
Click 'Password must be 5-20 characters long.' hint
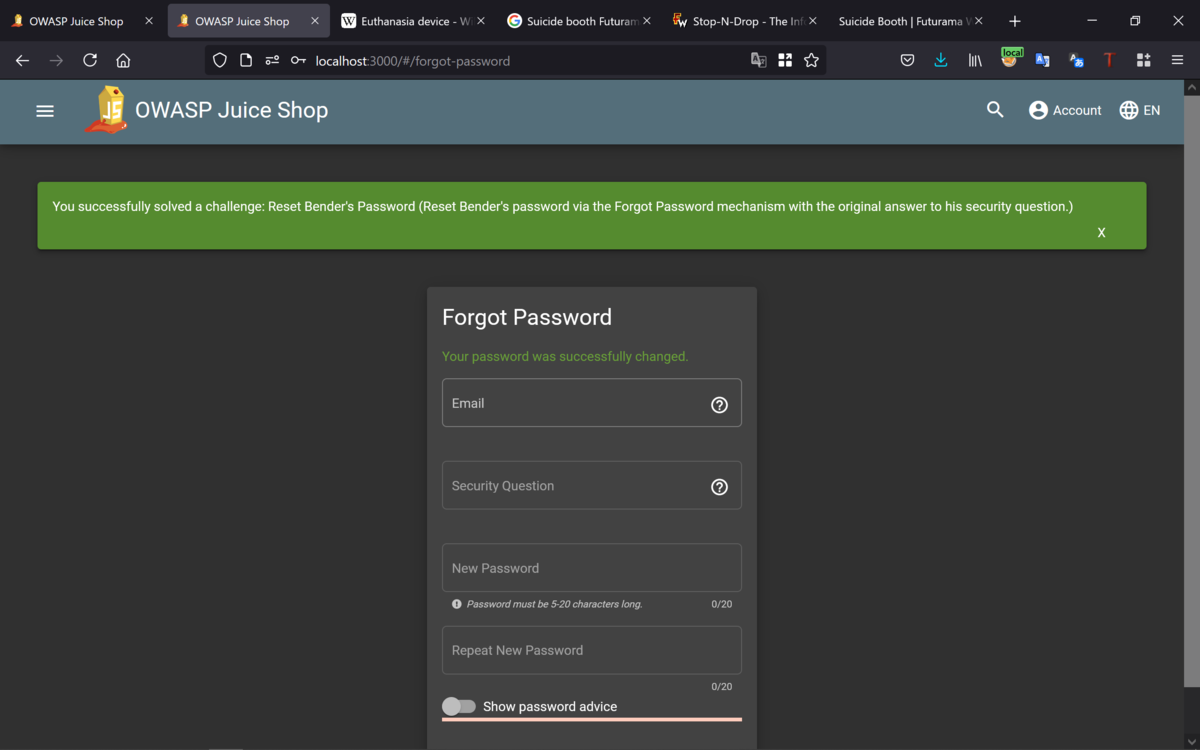pos(554,604)
